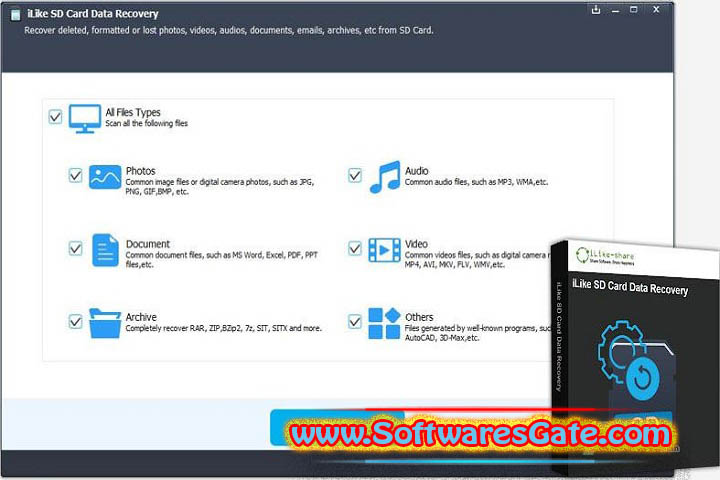The height and width of the screenshot is (480, 720).
Task: Click the 'All Files Types' label
Action: pos(133,112)
